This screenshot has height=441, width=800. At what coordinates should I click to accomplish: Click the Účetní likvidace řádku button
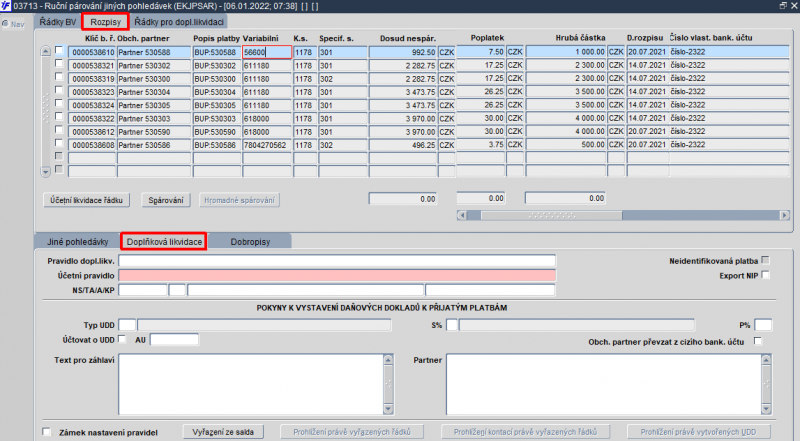[87, 200]
